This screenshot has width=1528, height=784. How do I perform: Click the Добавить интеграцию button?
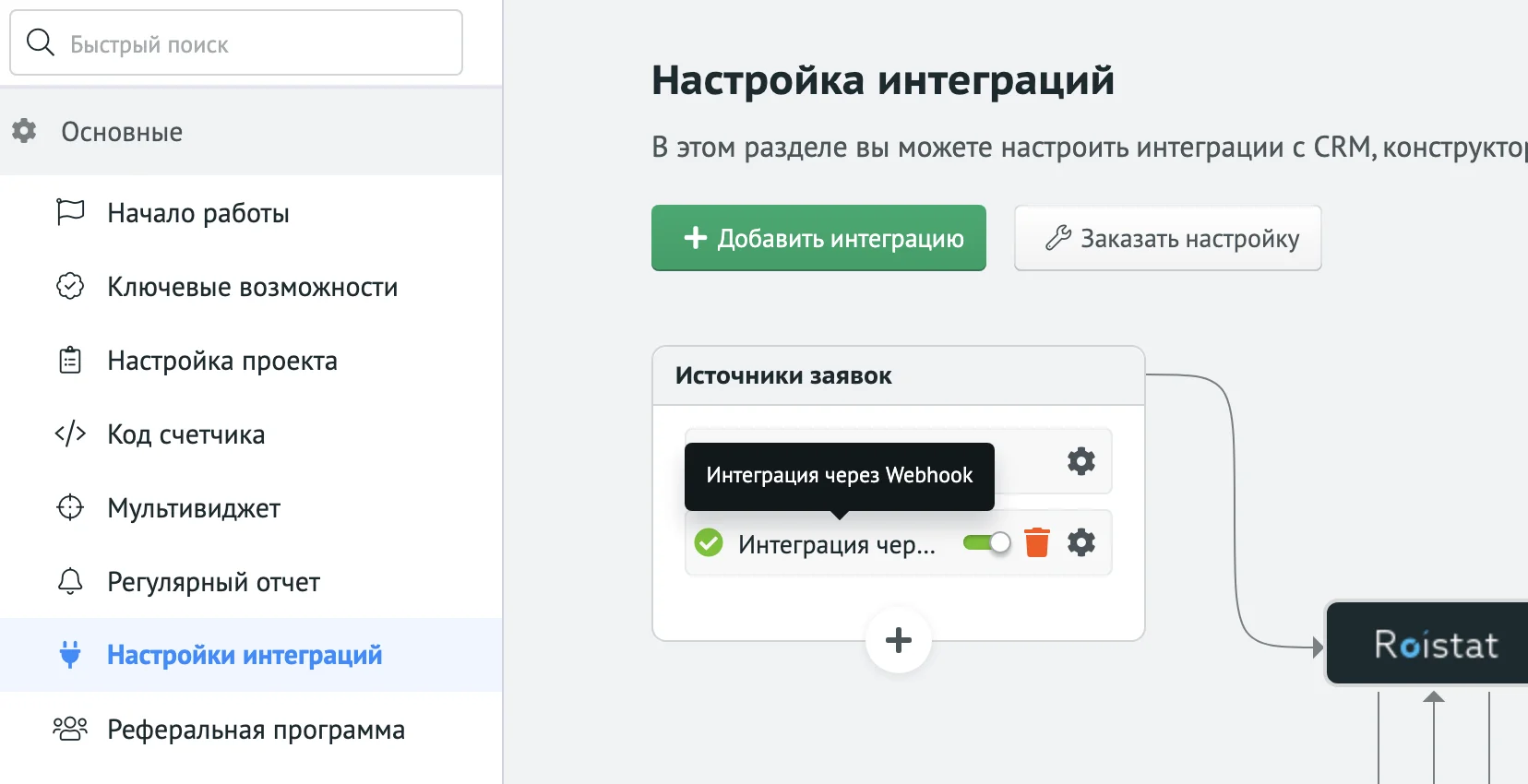point(818,238)
